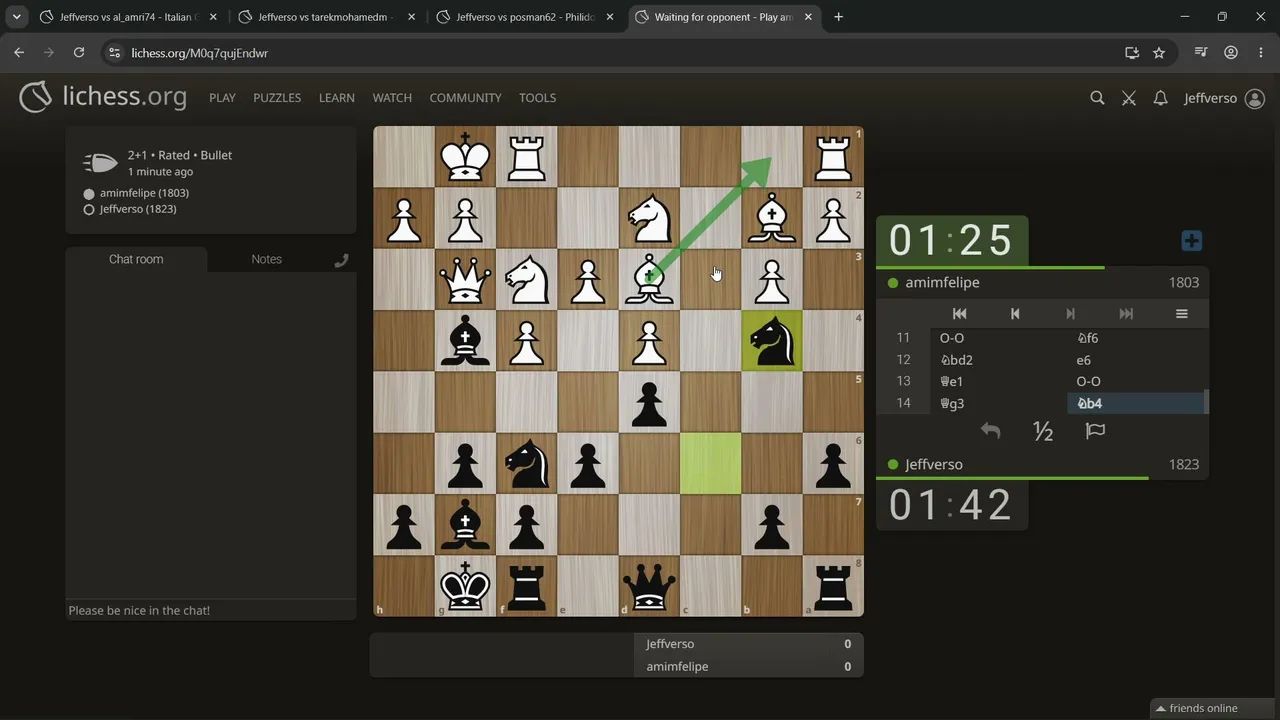The height and width of the screenshot is (720, 1280).
Task: Open the move list hamburger menu
Action: pyautogui.click(x=1181, y=314)
